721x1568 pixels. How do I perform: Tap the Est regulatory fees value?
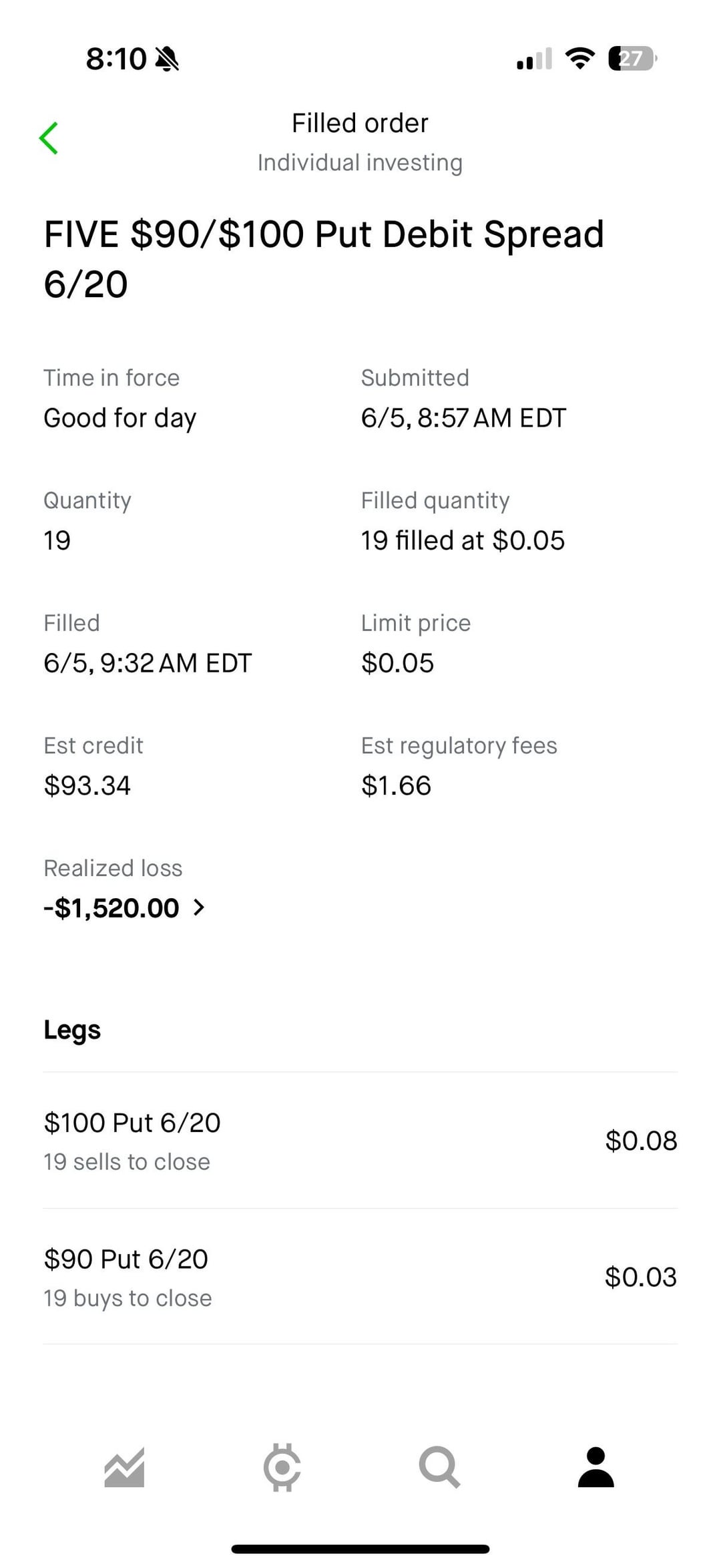coord(396,785)
